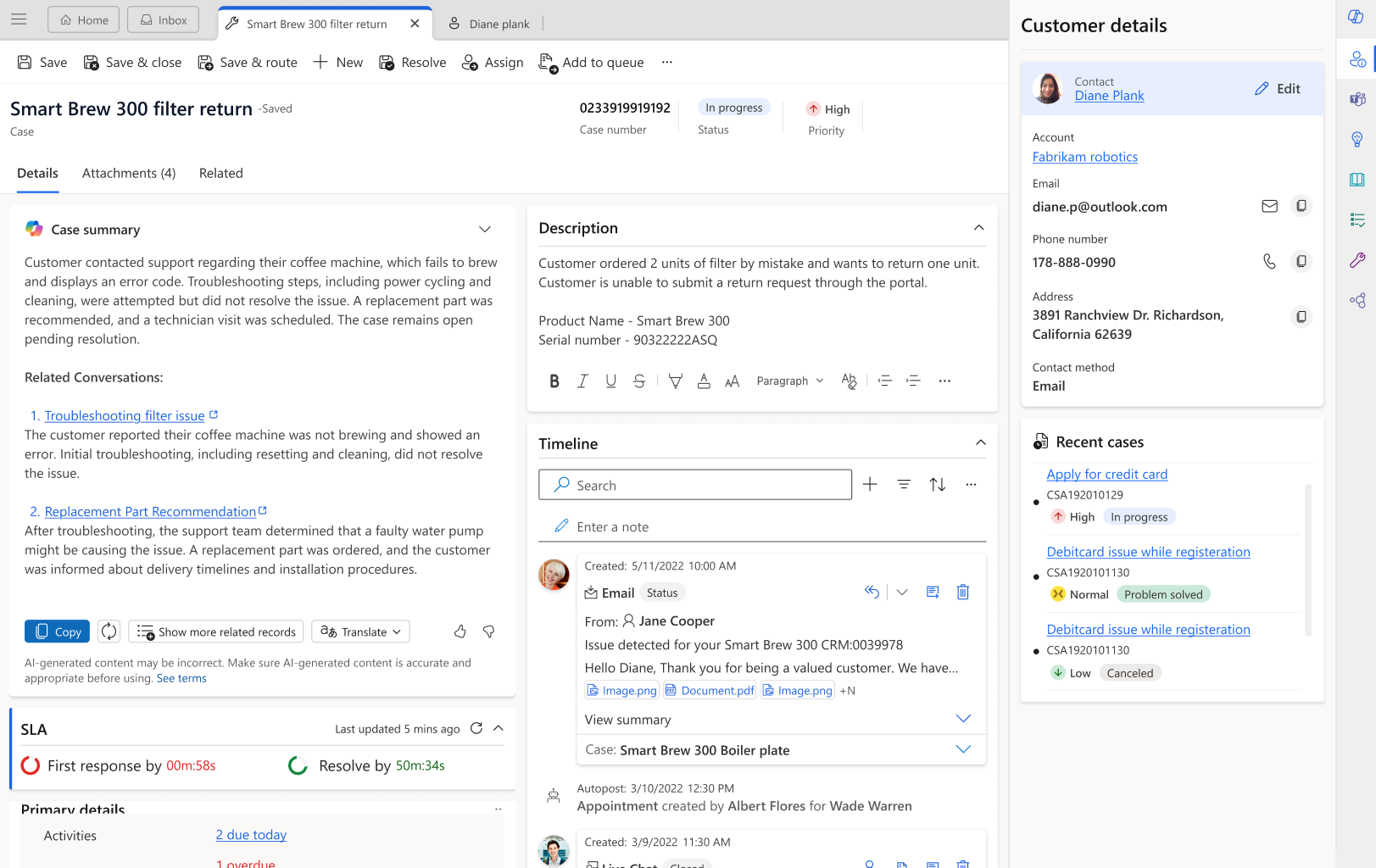
Task: Delete the Jane Cooper email record
Action: pos(963,593)
